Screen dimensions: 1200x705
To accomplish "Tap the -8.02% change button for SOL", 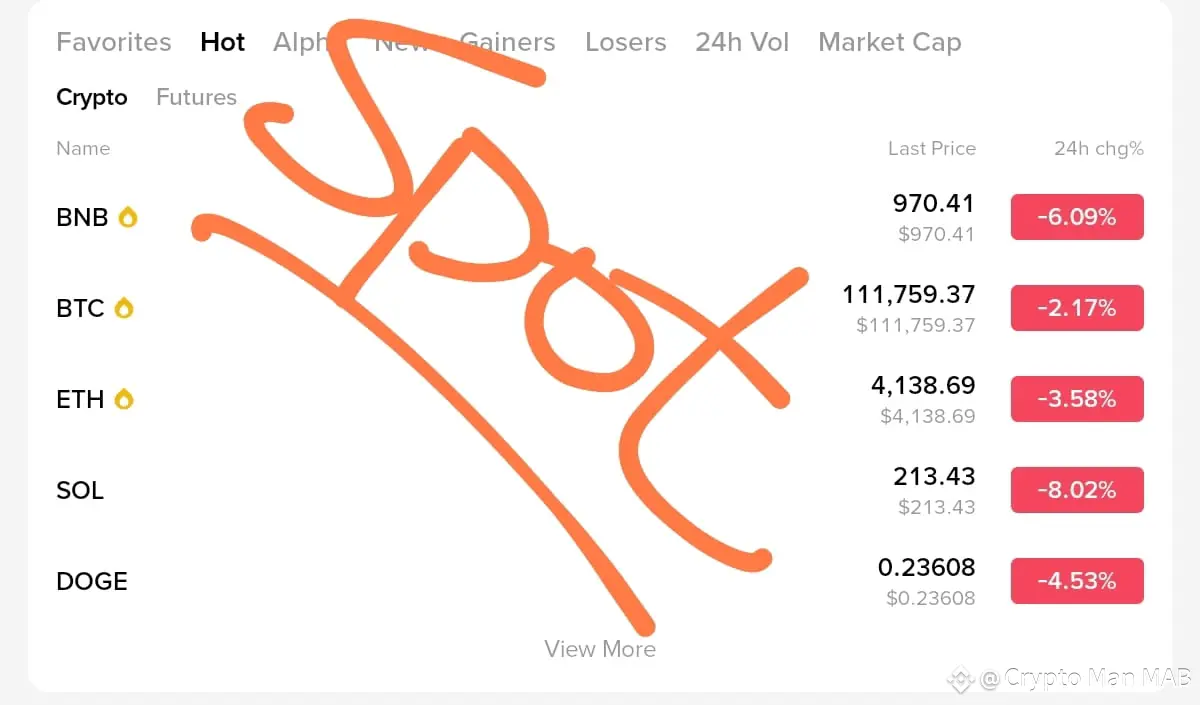I will [x=1077, y=490].
